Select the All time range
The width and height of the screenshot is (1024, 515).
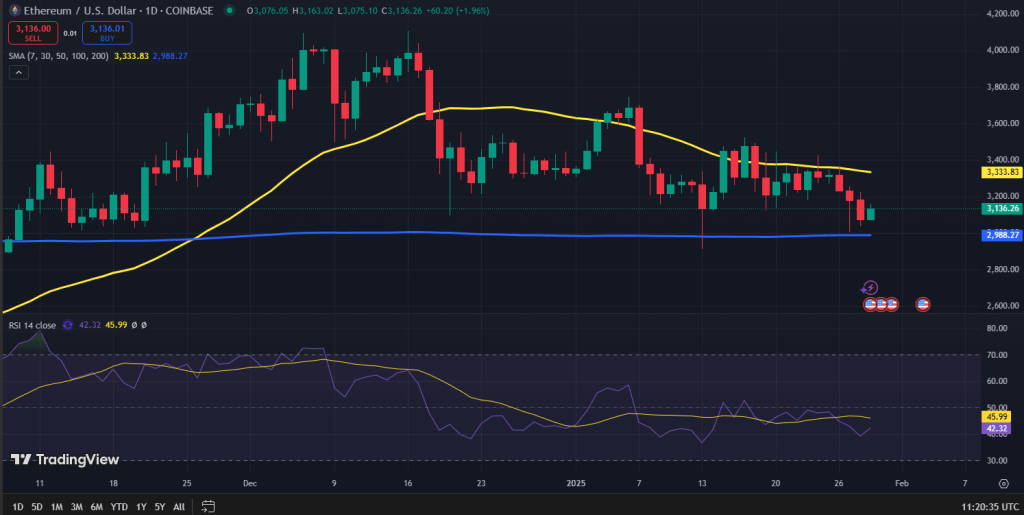[x=179, y=507]
